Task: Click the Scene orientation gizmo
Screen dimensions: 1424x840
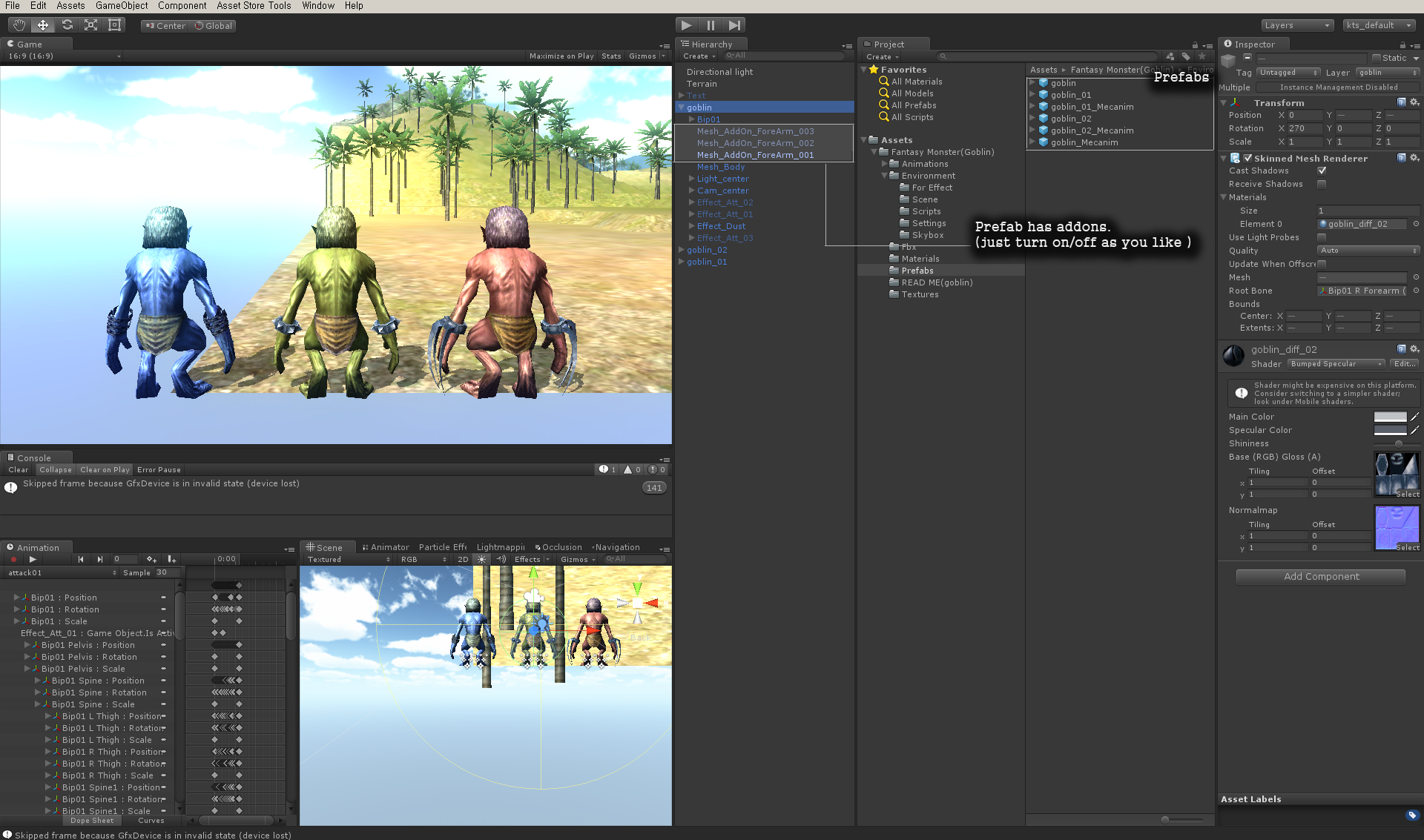Action: (x=636, y=603)
